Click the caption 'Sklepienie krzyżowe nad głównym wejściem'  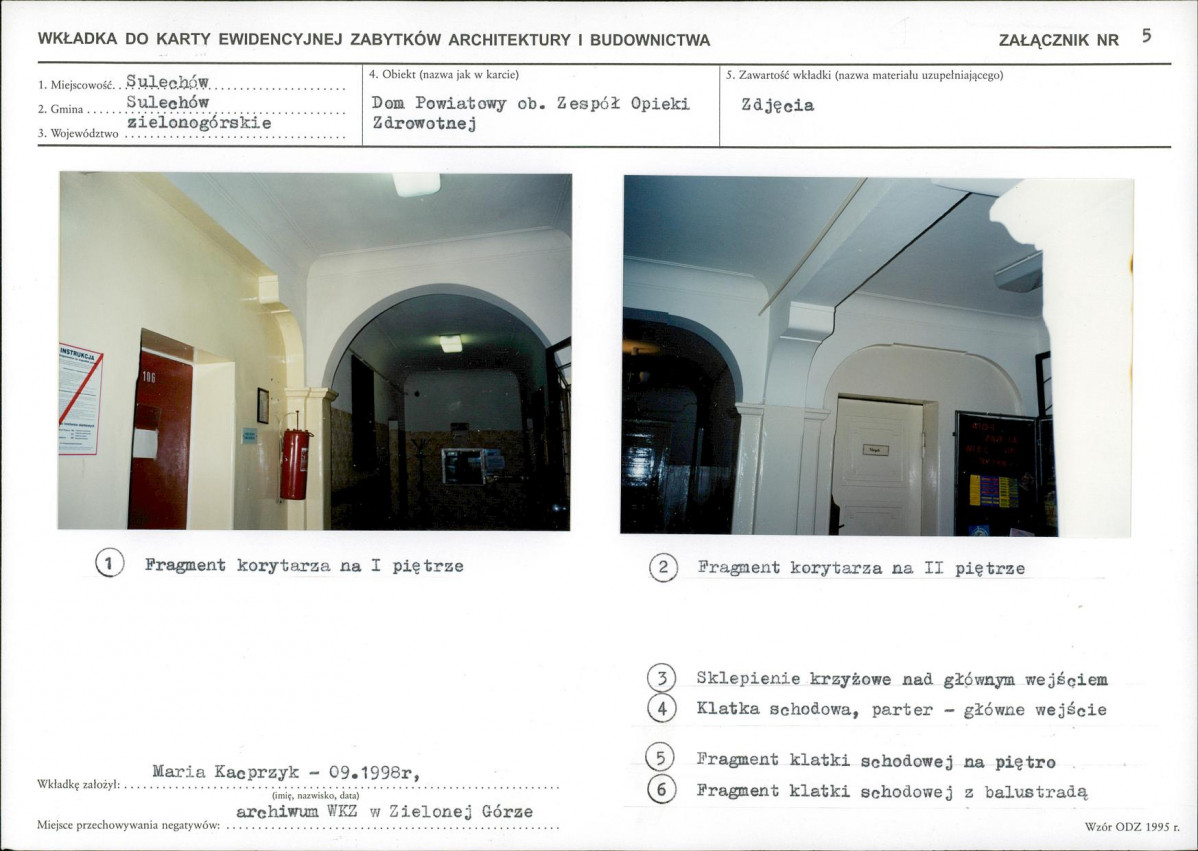(x=901, y=679)
